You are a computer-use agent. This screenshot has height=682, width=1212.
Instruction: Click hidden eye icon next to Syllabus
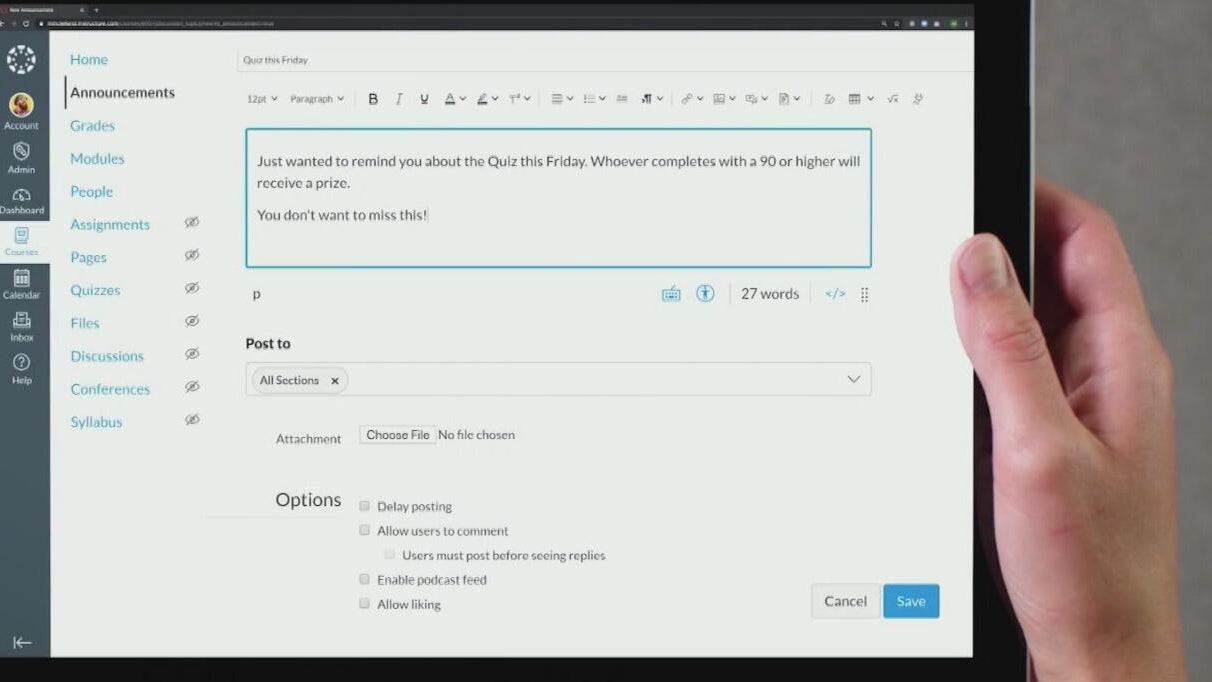click(x=192, y=420)
